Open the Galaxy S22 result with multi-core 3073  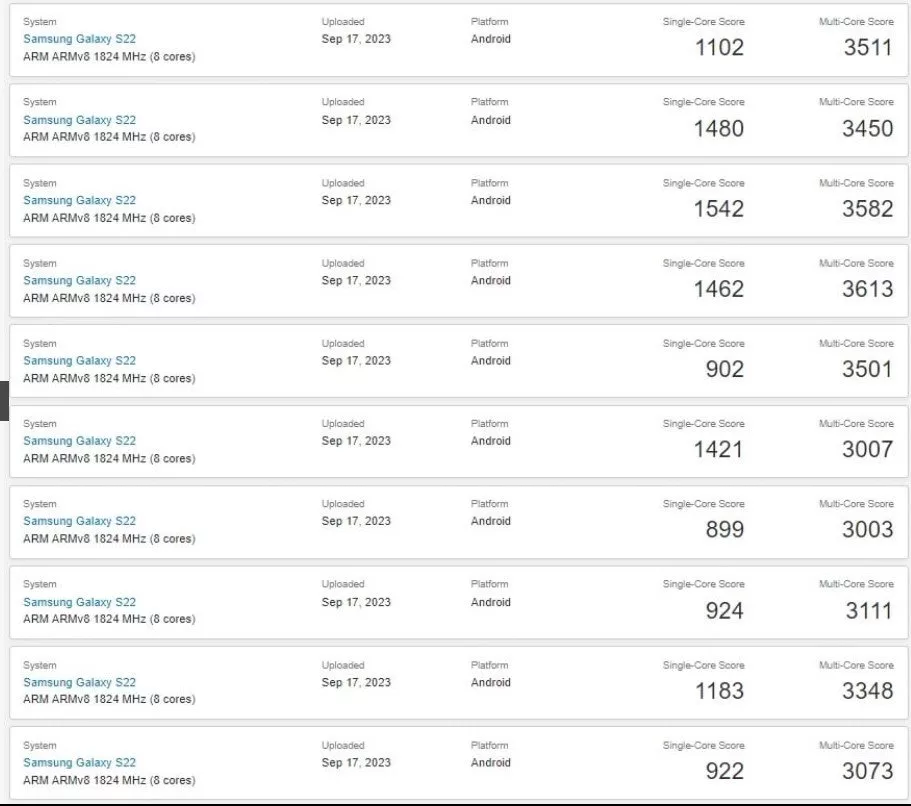[x=79, y=763]
